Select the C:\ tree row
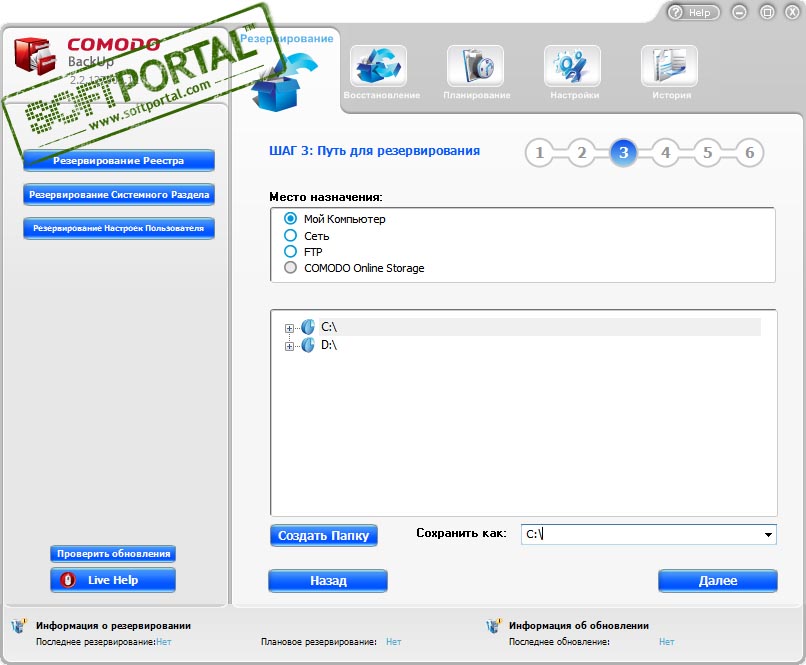 pos(540,327)
